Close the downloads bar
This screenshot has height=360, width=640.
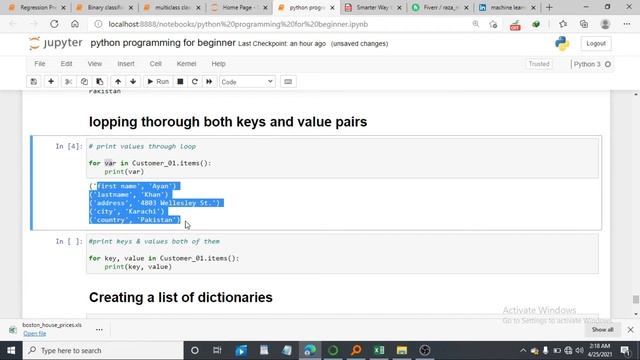pyautogui.click(x=630, y=329)
